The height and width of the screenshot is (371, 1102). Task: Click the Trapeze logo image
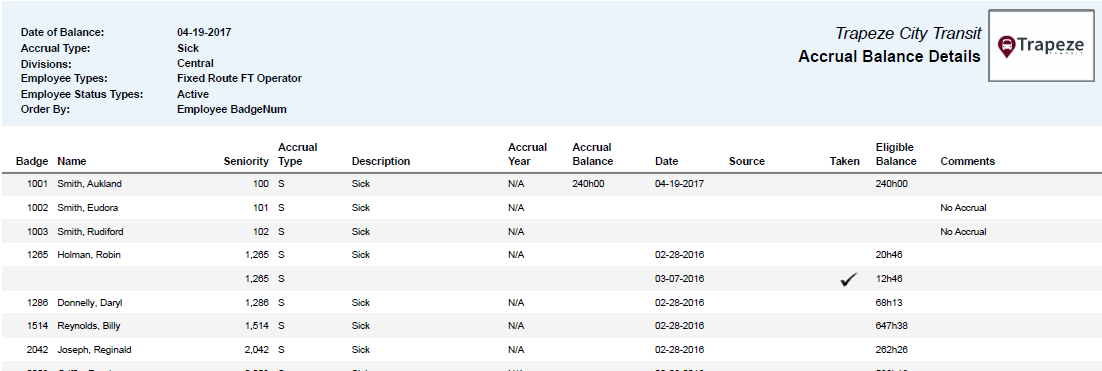click(x=1043, y=46)
